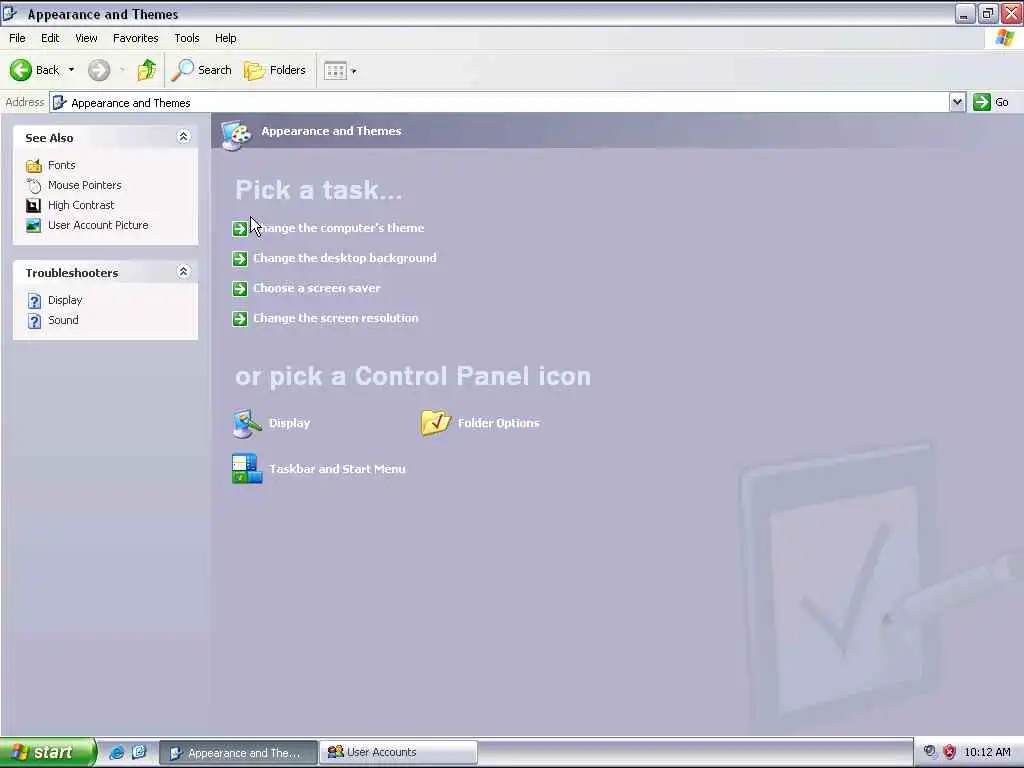This screenshot has width=1024, height=768.
Task: Open the Edit menu
Action: (x=50, y=38)
